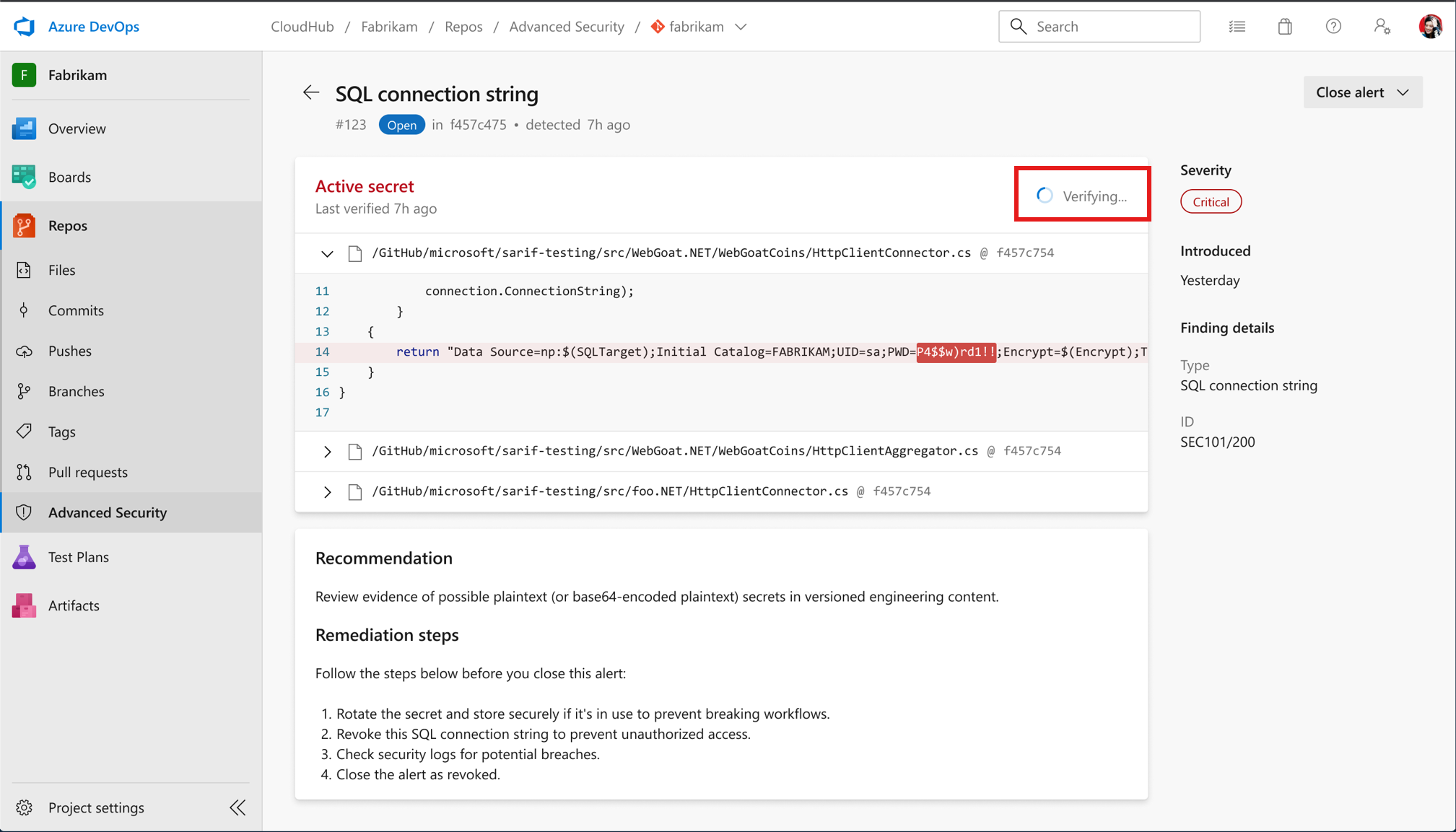
Task: Click the Remediation steps heading
Action: (x=387, y=635)
